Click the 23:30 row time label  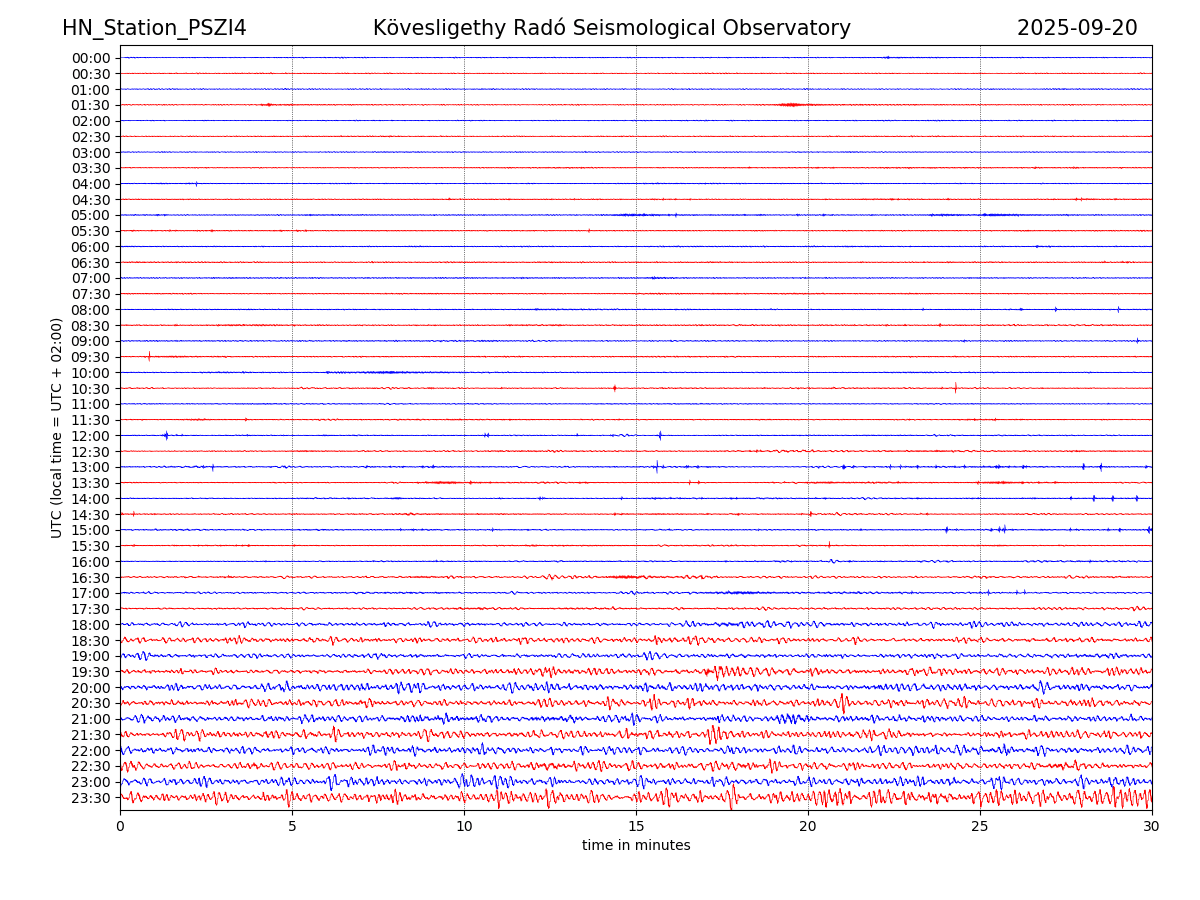(91, 798)
